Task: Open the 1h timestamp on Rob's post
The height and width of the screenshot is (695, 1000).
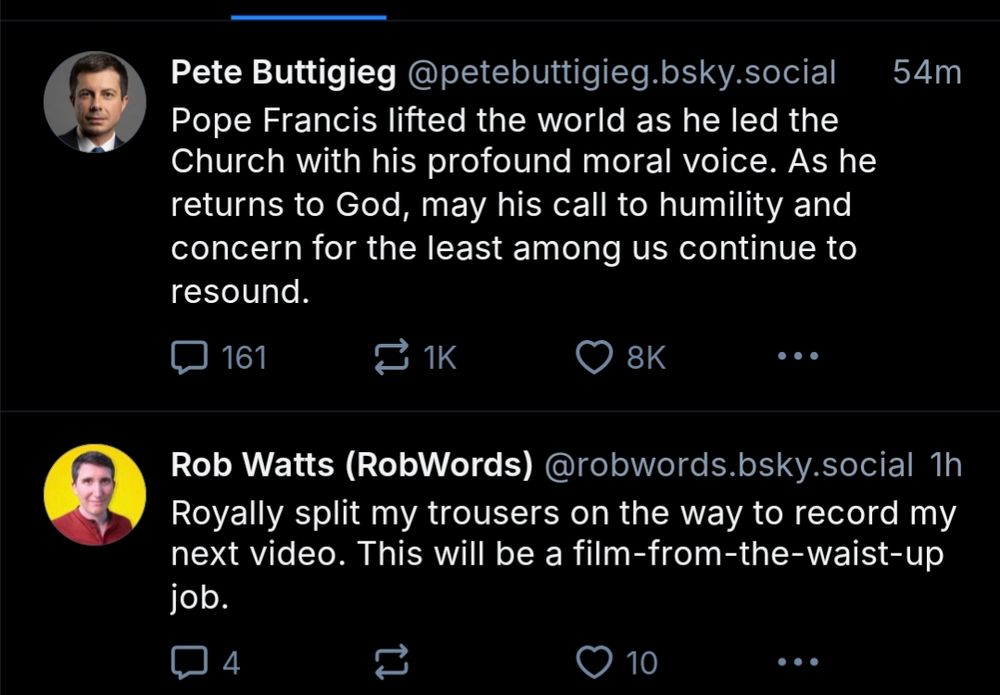Action: tap(945, 465)
